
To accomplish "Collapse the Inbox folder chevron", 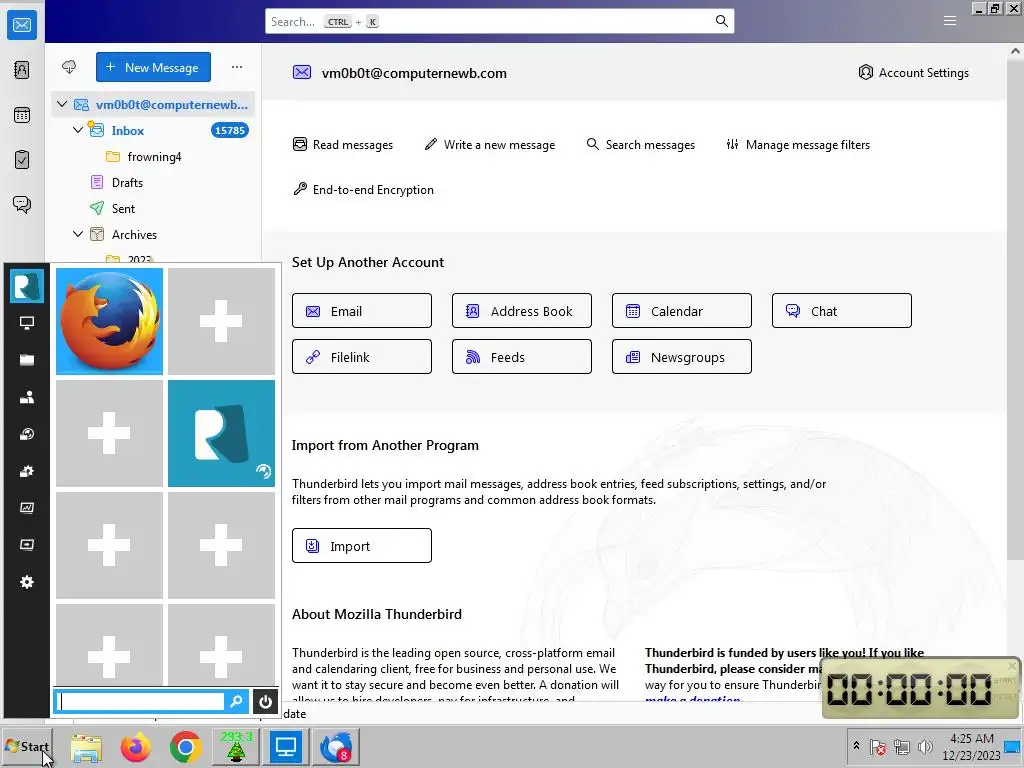I will coord(78,130).
